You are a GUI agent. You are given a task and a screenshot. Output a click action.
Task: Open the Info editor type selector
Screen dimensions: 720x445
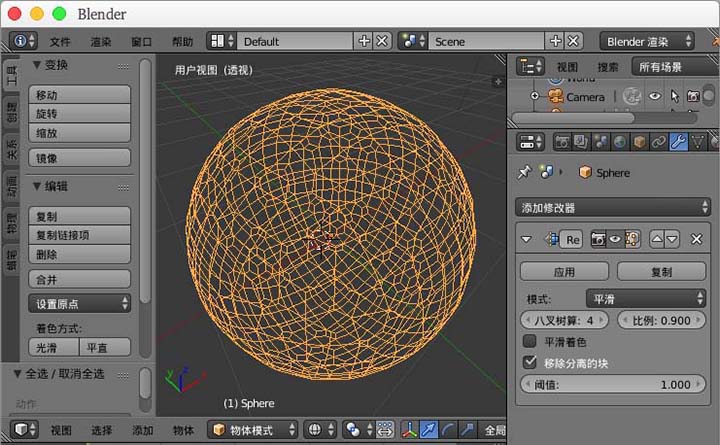(x=23, y=41)
